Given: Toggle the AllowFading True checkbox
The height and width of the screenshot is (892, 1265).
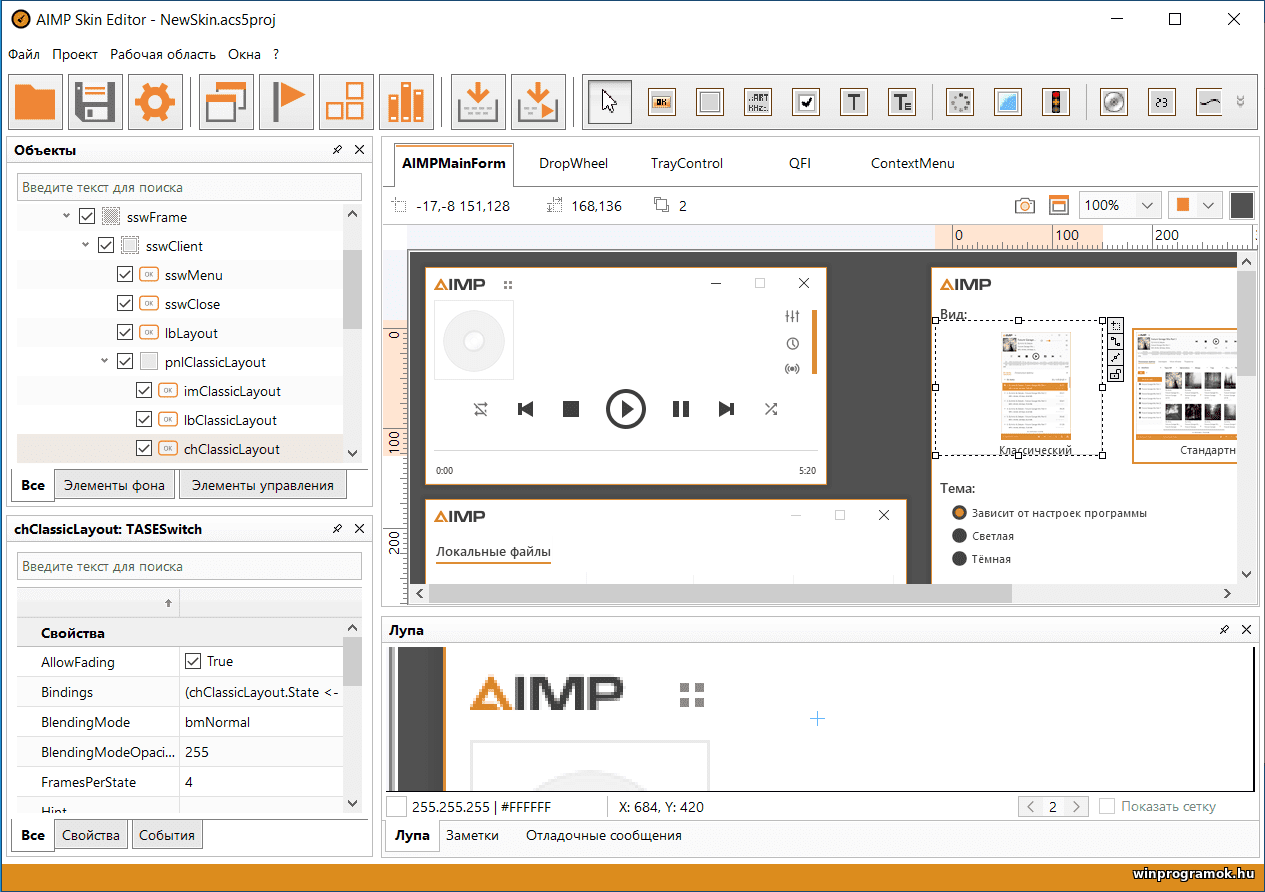Looking at the screenshot, I should (194, 661).
